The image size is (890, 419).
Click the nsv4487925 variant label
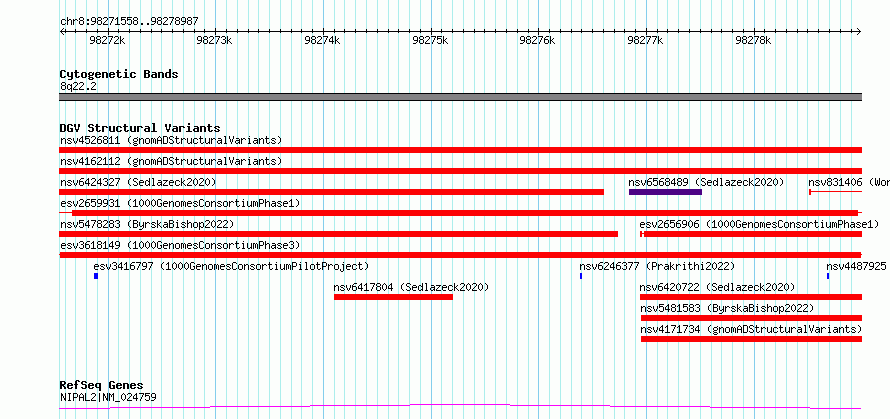click(x=856, y=266)
